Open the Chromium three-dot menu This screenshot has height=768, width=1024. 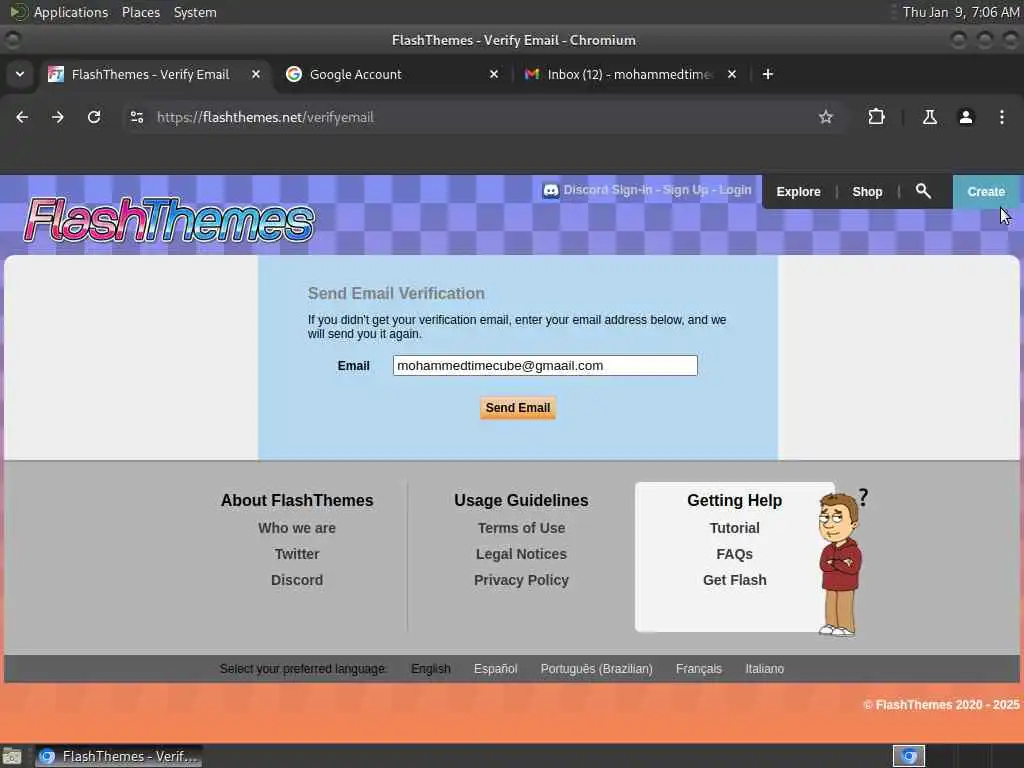[1002, 117]
